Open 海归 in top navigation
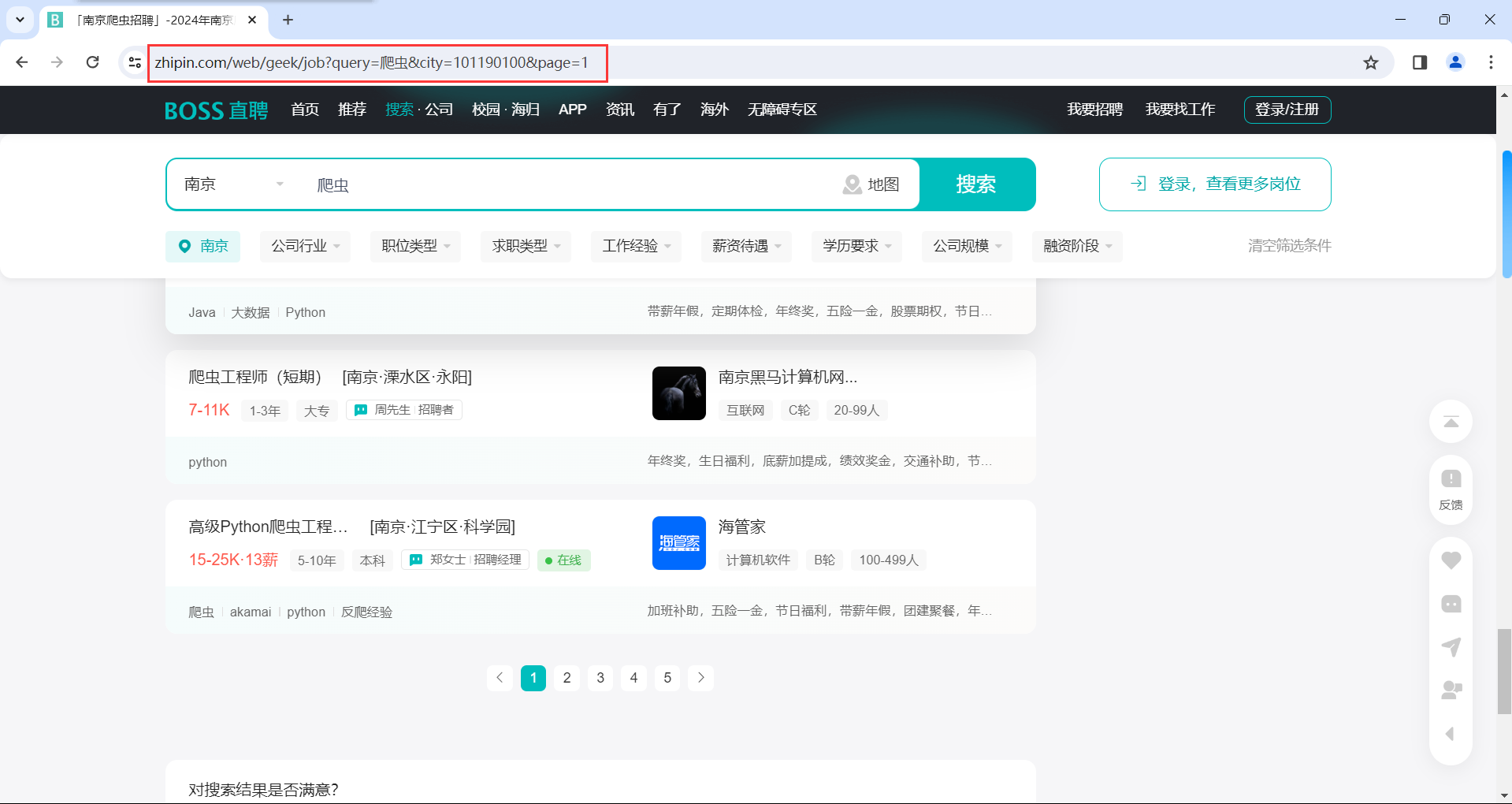This screenshot has height=804, width=1512. [526, 110]
